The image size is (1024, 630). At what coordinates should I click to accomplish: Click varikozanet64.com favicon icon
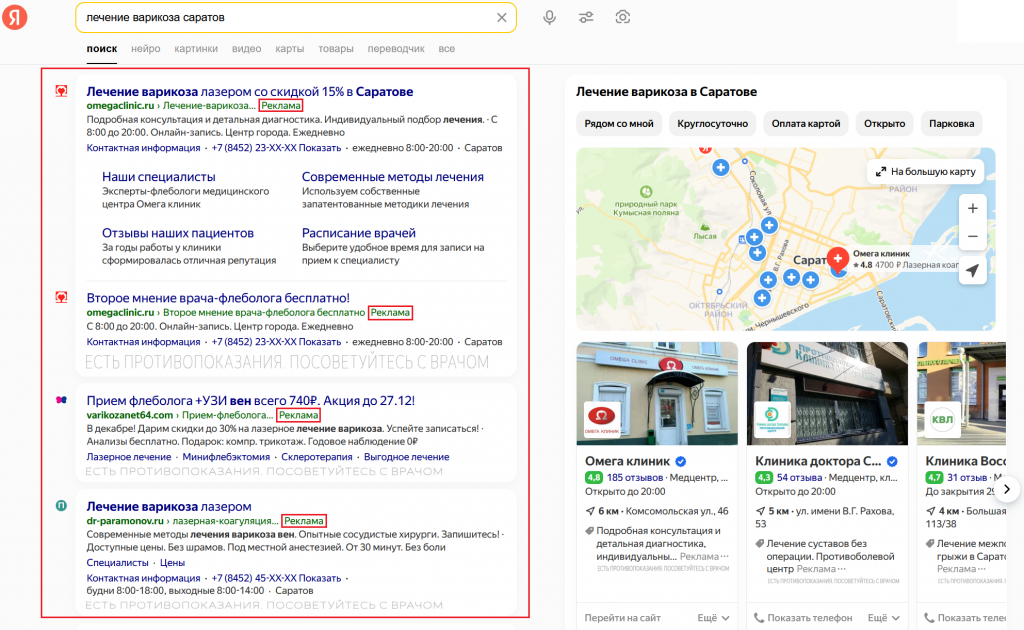pos(61,400)
